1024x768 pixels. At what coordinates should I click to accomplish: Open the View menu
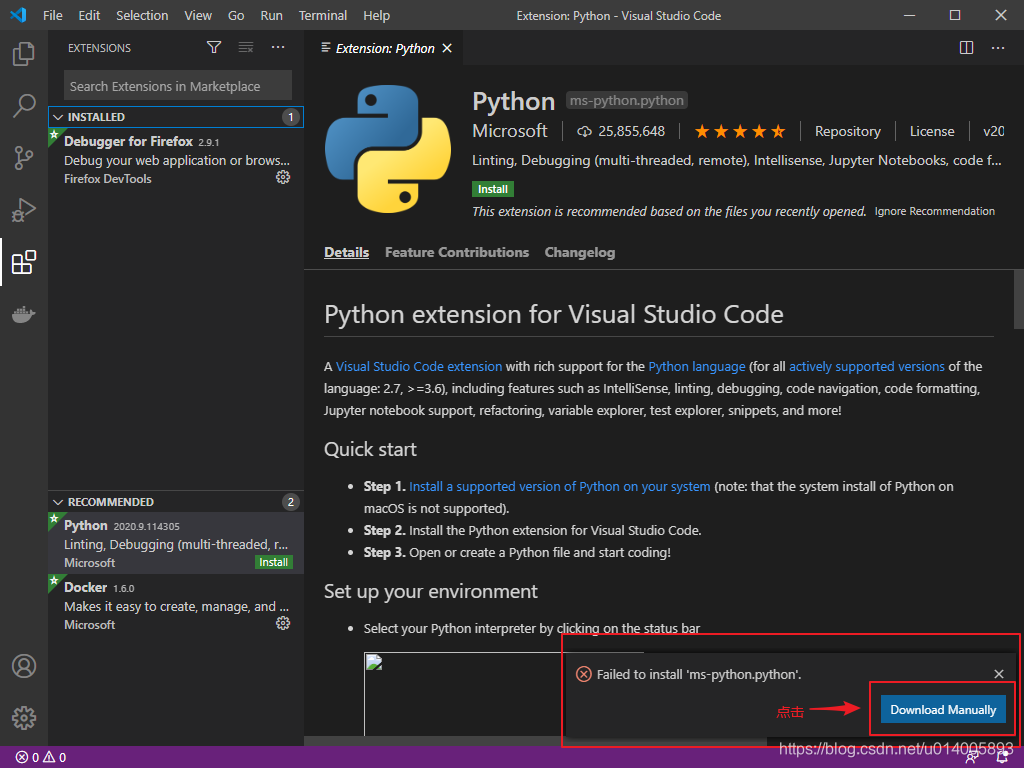pos(198,15)
